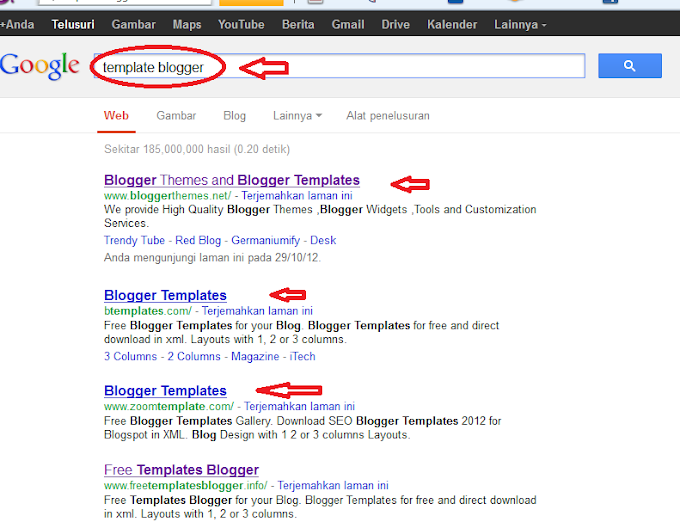Screen dimensions: 680x522
Task: Select Telusuri in the black navigation bar
Action: [x=73, y=24]
